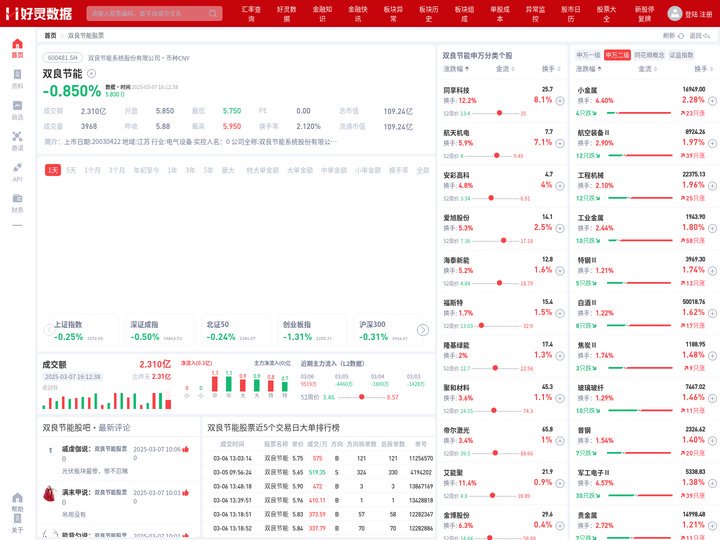Open the 财务 finance sidebar icon
Image resolution: width=720 pixels, height=540 pixels.
[x=17, y=198]
